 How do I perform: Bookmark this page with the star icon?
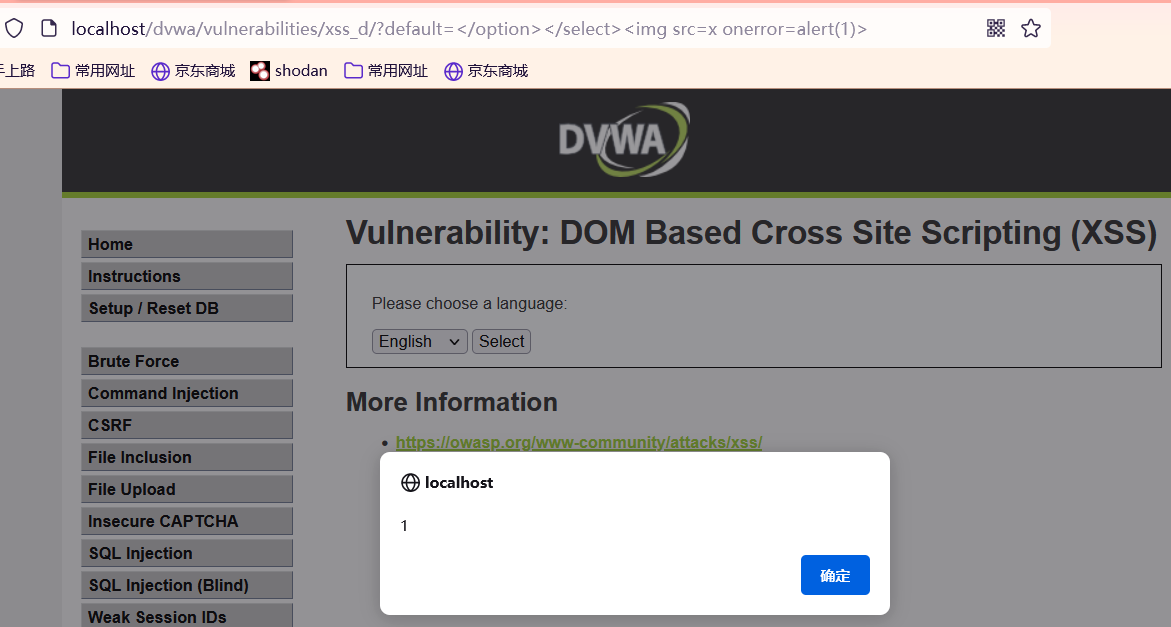[x=1031, y=28]
